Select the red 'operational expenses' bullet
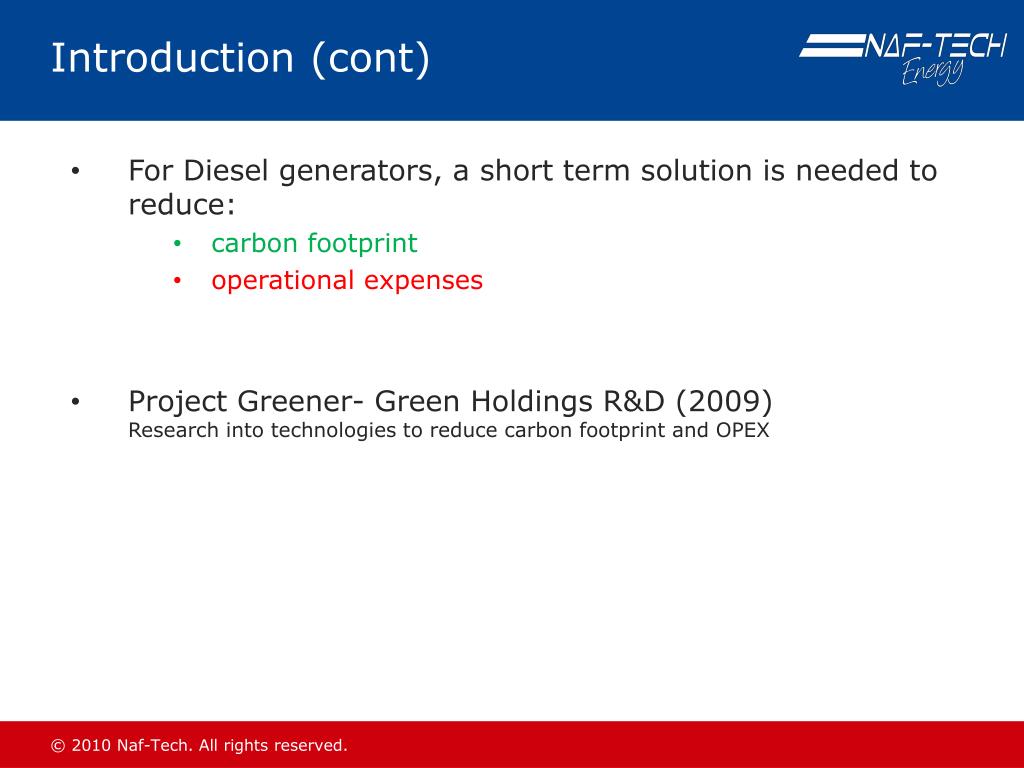1024x768 pixels. (x=347, y=281)
